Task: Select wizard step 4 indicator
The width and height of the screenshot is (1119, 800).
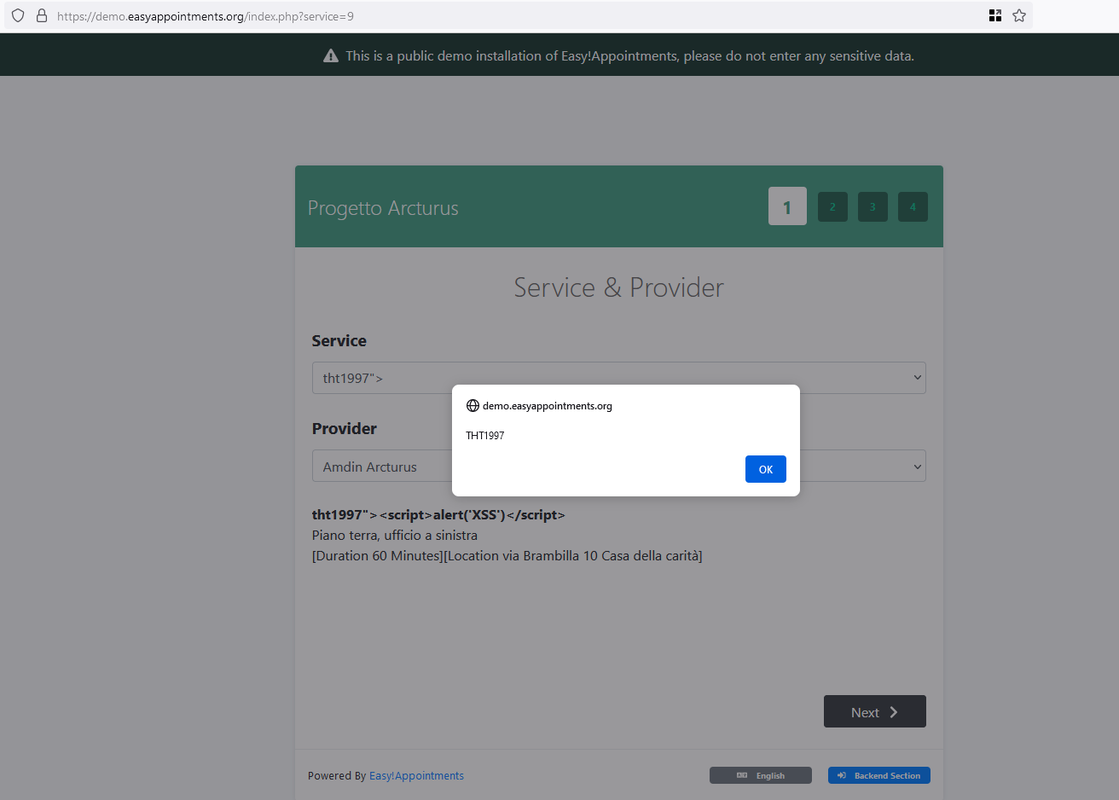Action: tap(912, 207)
